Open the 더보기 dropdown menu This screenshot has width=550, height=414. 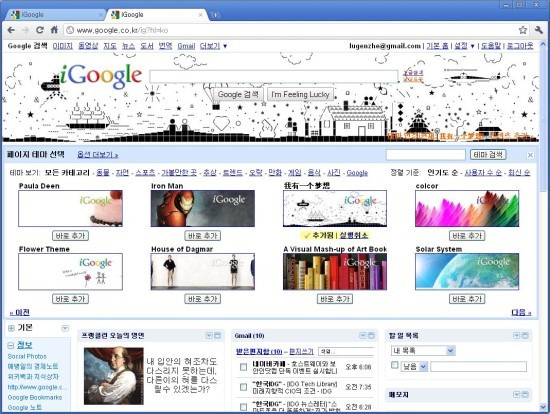point(213,46)
